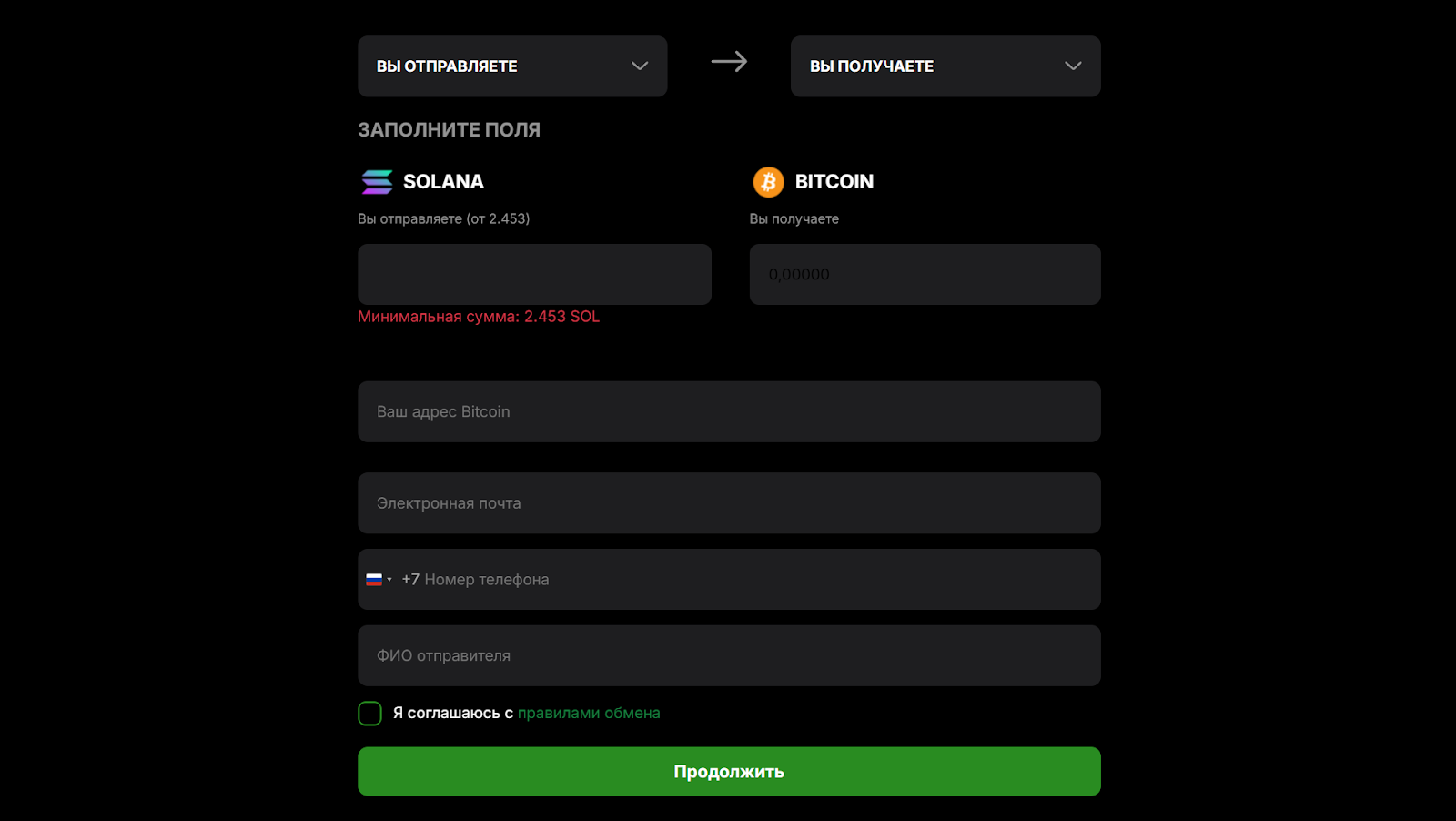Open the Russian flag country code selector
1456x821 pixels.
[x=378, y=580]
